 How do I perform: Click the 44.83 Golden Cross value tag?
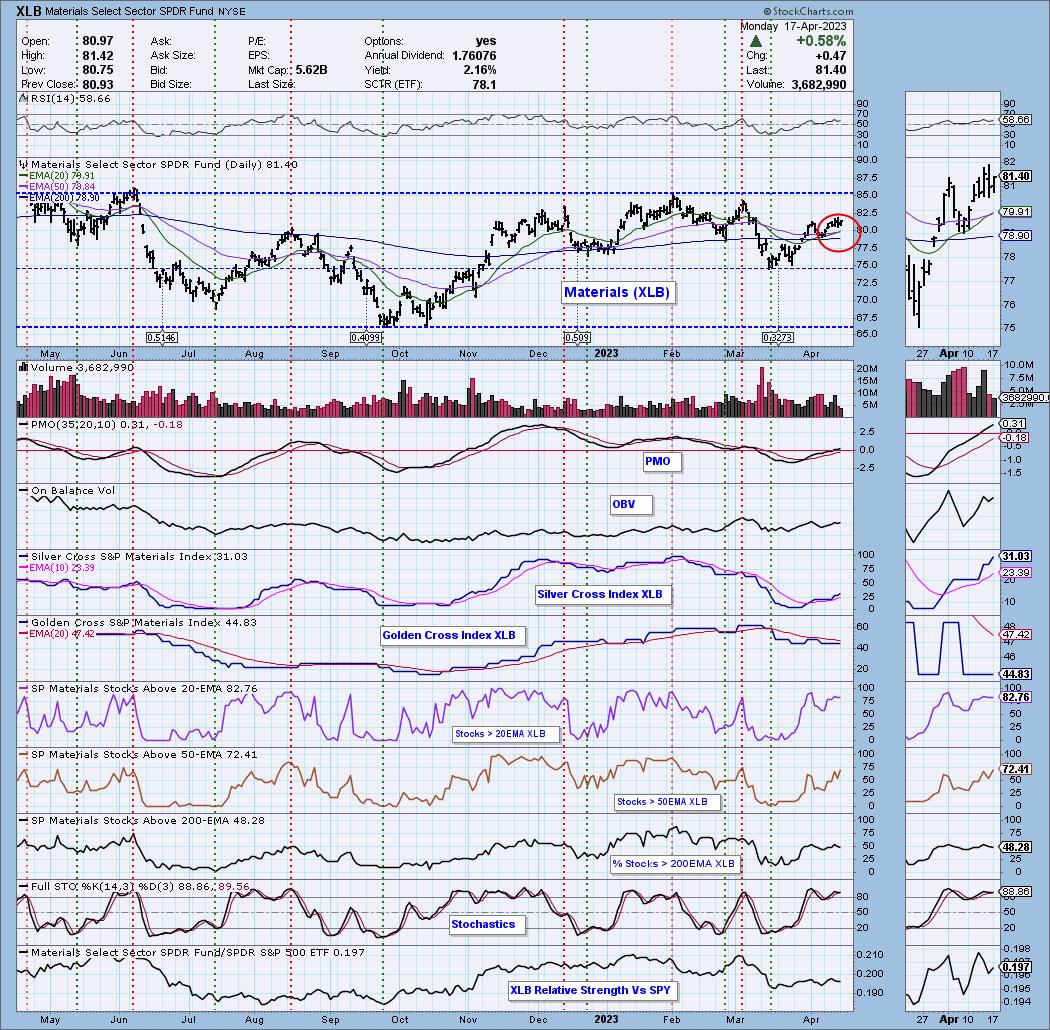point(1015,674)
